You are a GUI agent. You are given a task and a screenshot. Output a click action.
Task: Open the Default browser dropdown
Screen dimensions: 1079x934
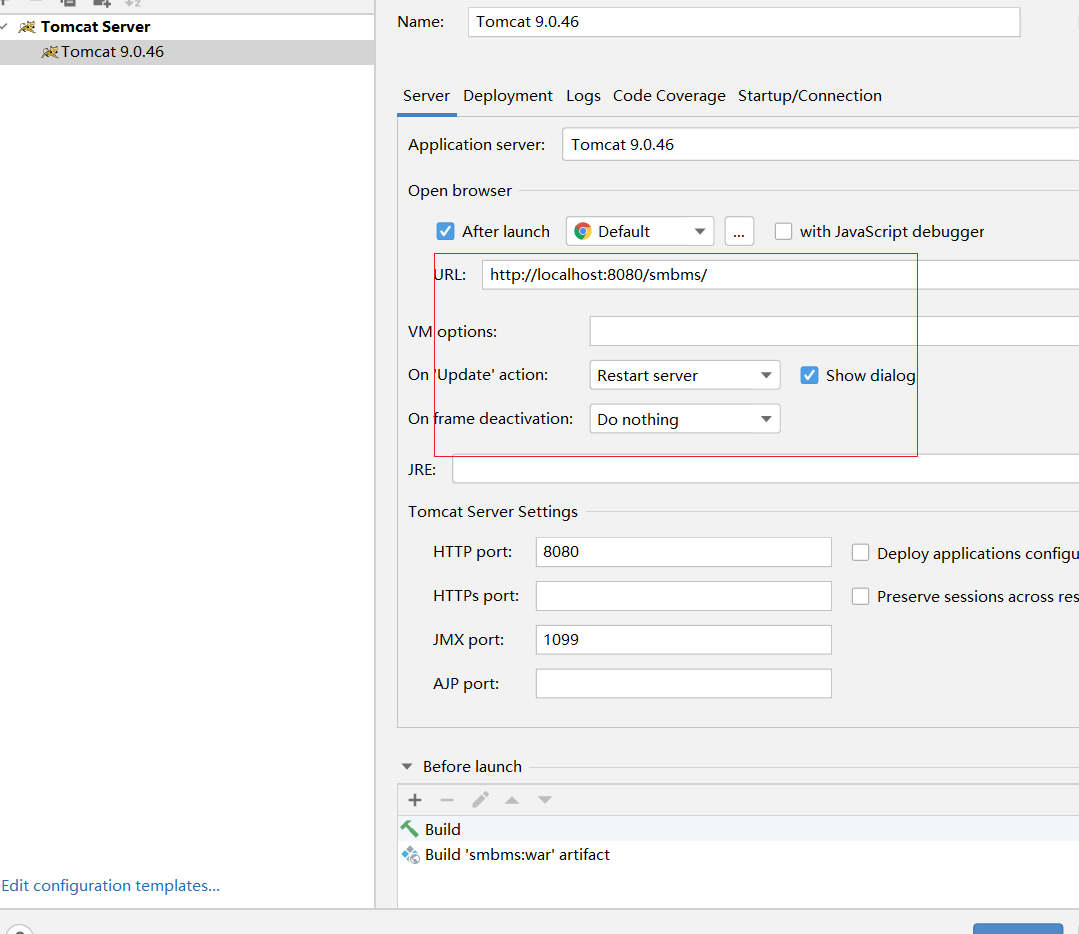(640, 231)
